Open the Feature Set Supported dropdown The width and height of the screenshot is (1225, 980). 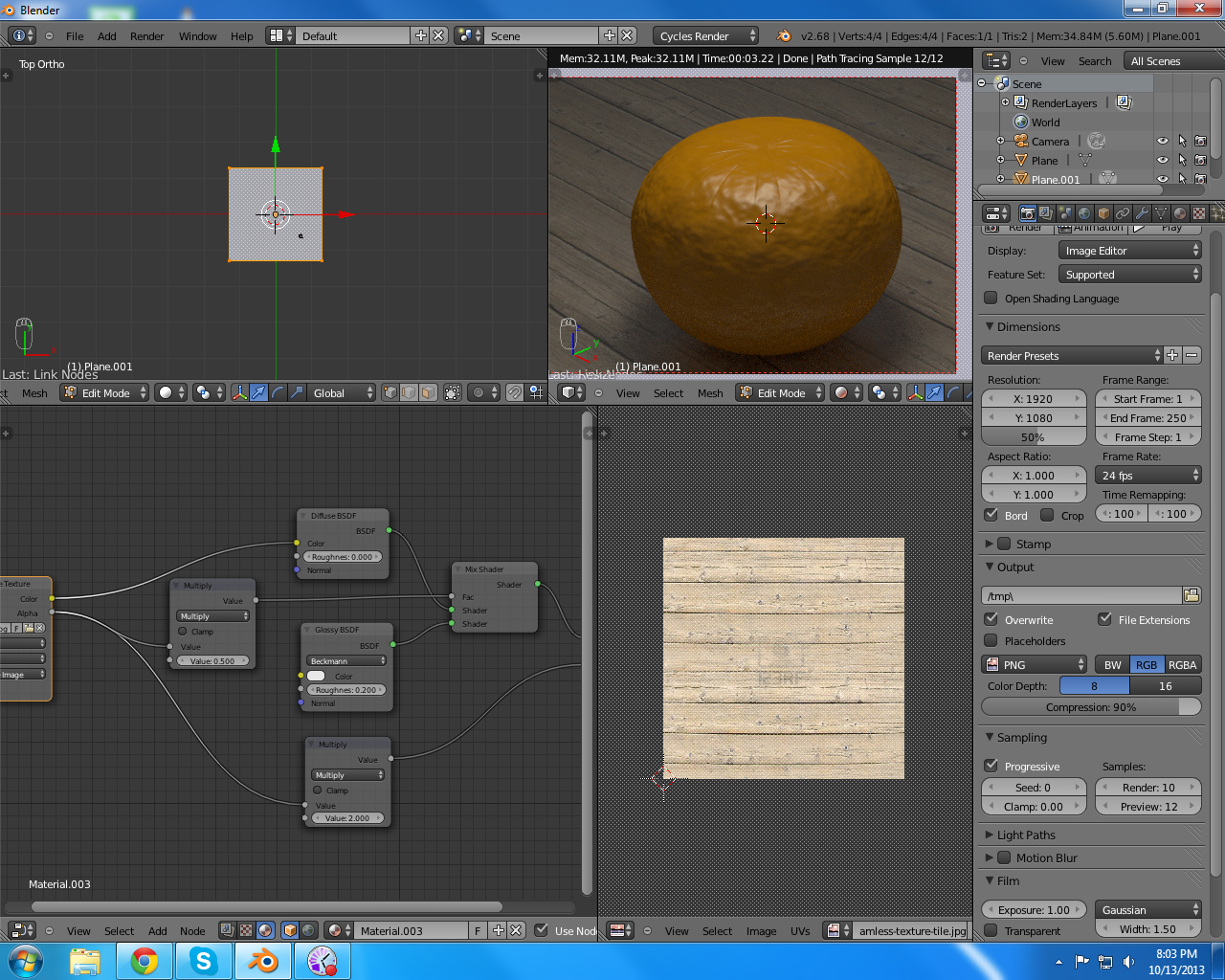coord(1129,275)
